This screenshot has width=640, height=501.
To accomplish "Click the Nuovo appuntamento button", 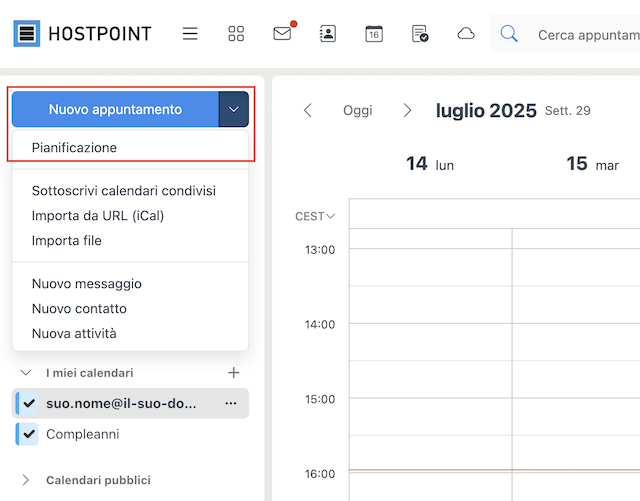I will pos(116,109).
